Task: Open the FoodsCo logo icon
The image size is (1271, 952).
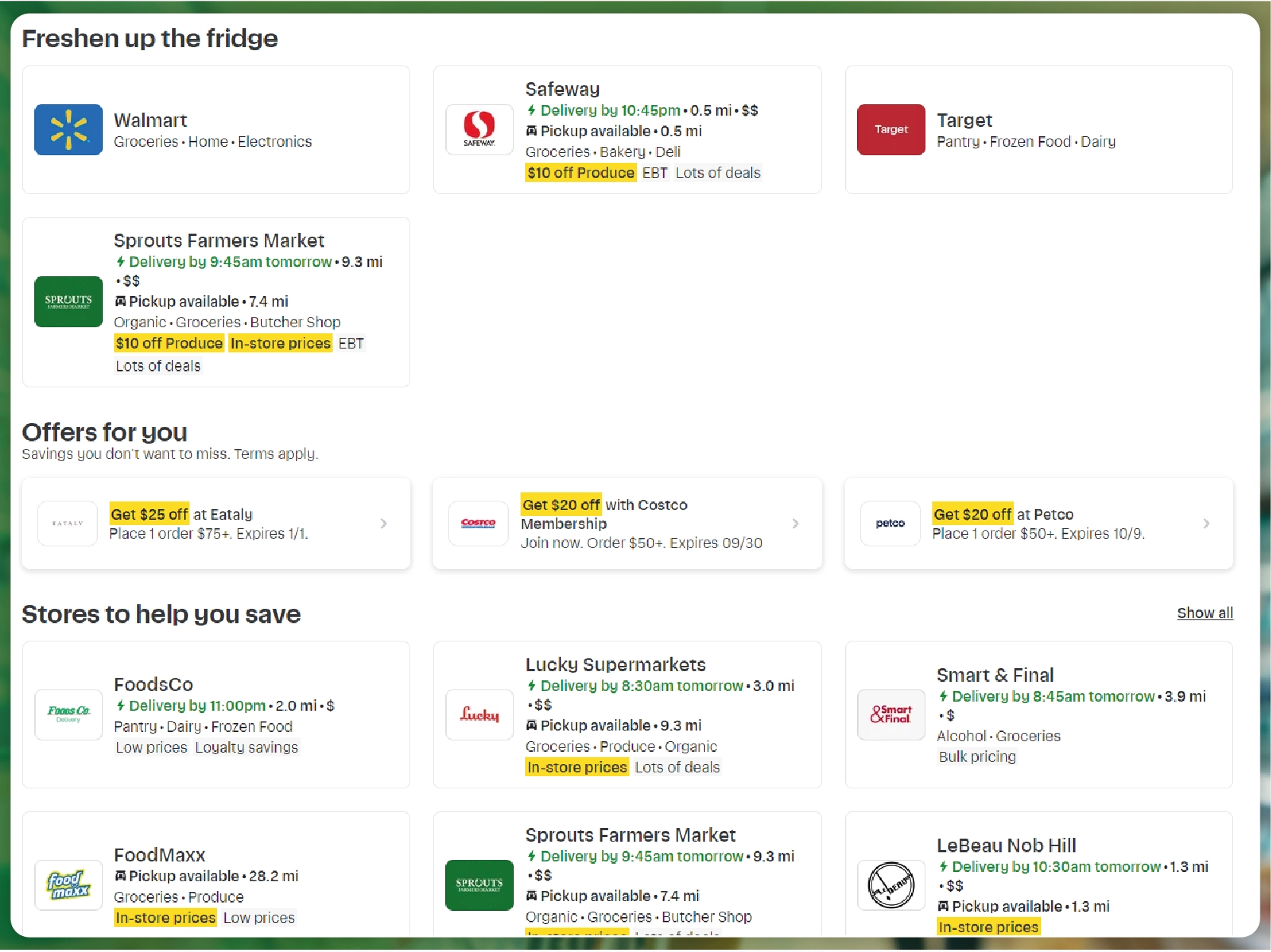Action: [68, 715]
